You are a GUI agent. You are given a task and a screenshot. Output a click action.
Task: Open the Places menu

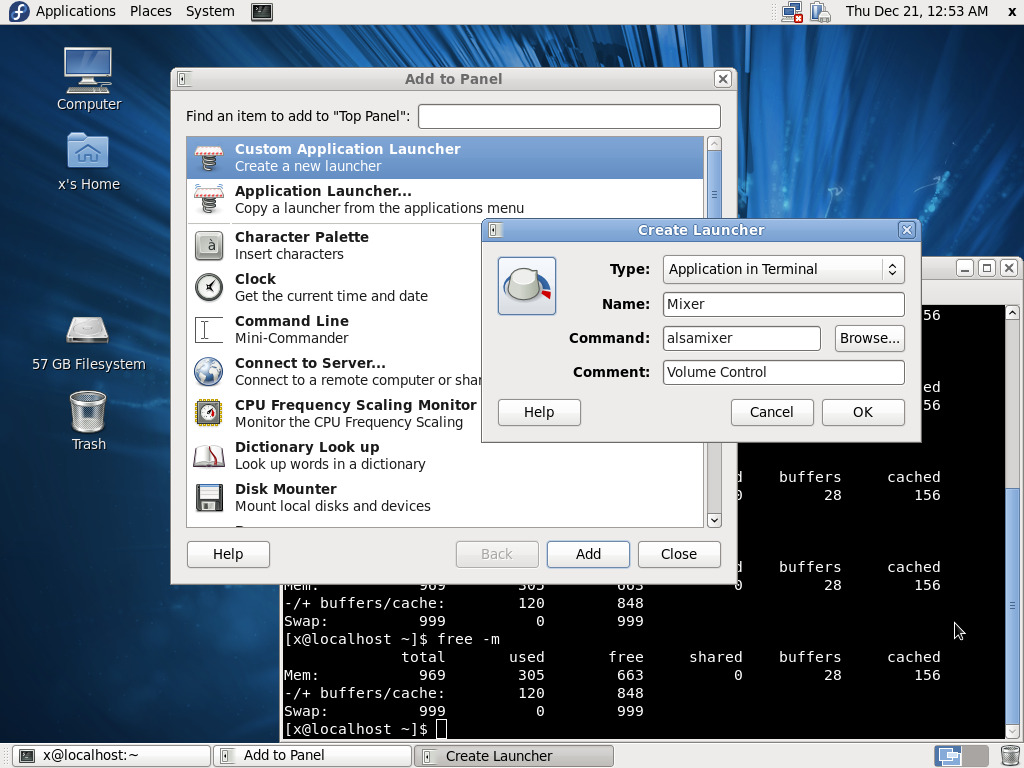tap(150, 11)
